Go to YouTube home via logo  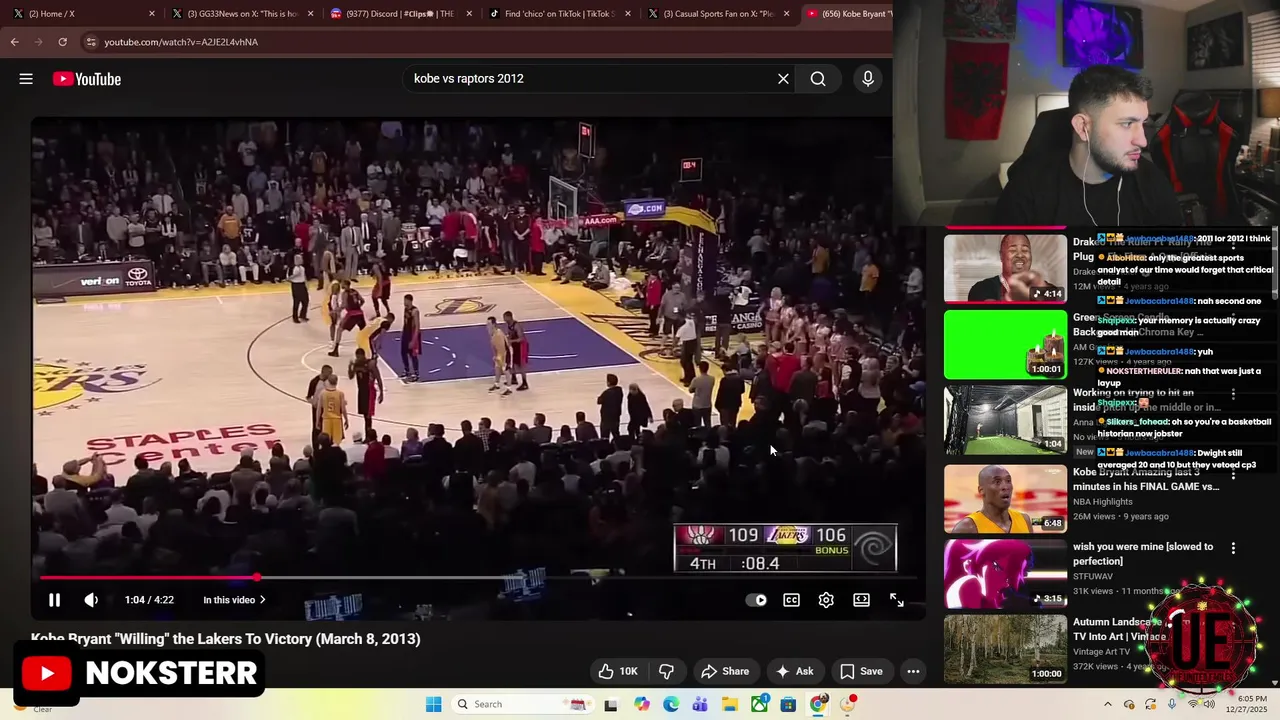pos(87,79)
